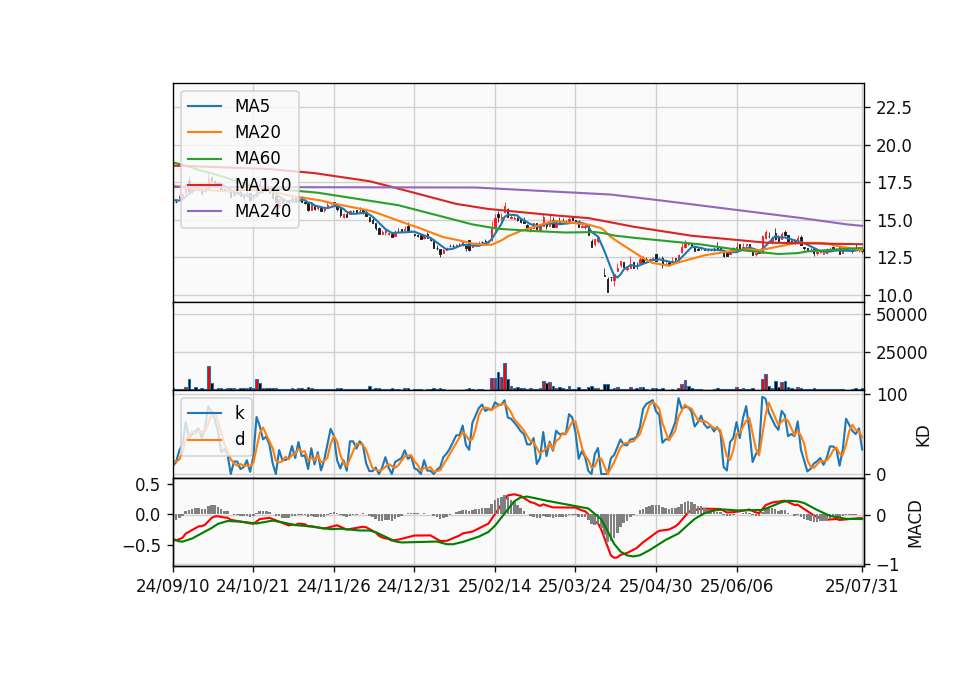This screenshot has height=690, width=960.
Task: Click the blue MA5 legend line sample
Action: point(204,107)
